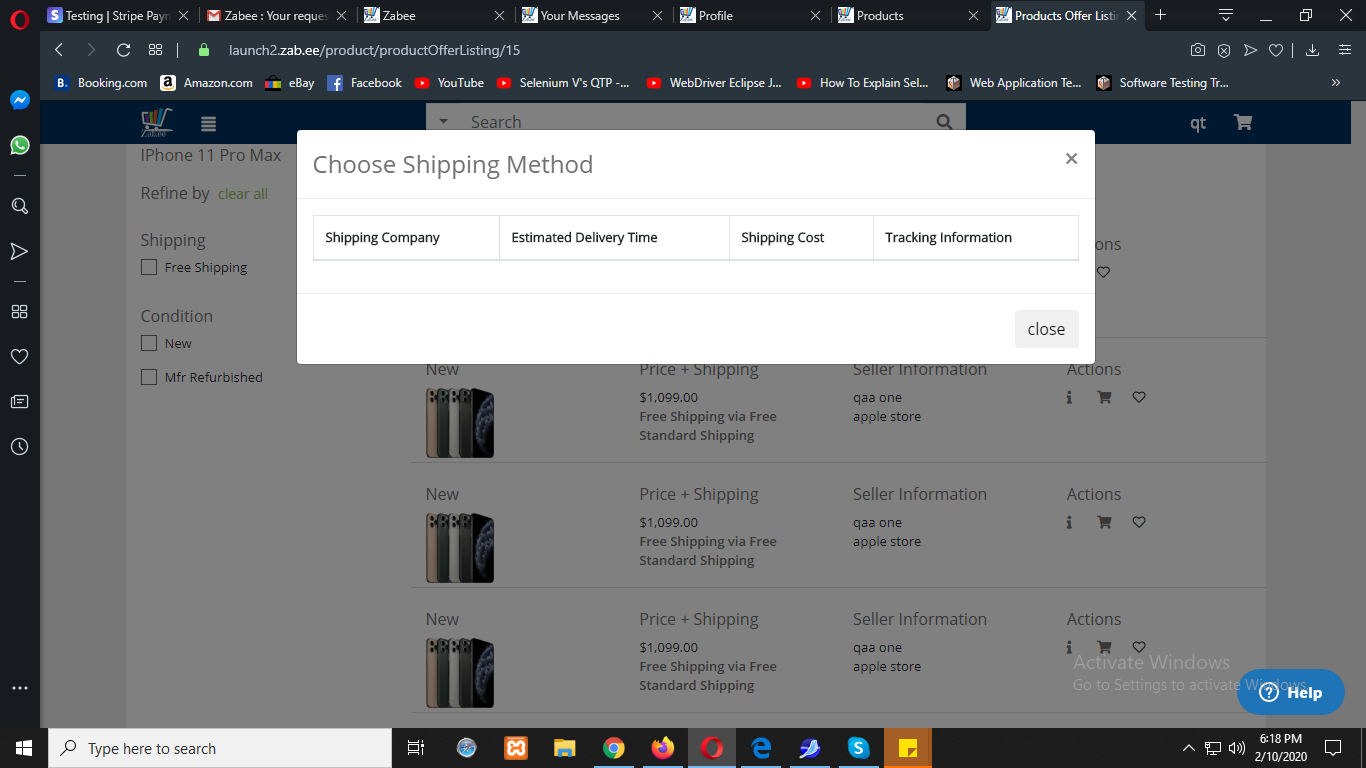Expand the bookmarks bar overflow chevron
The image size is (1366, 768).
1336,83
